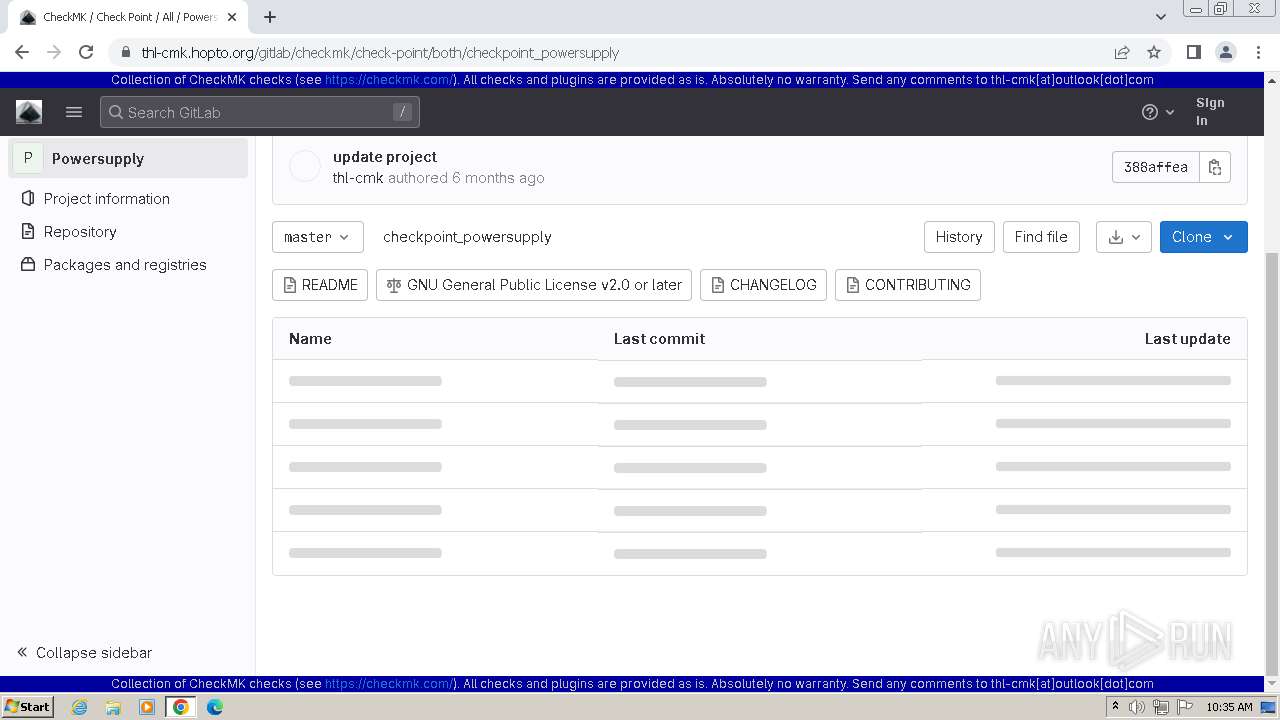Screen dimensions: 1280x720
Task: Bookmark this tab star icon
Action: (1154, 52)
